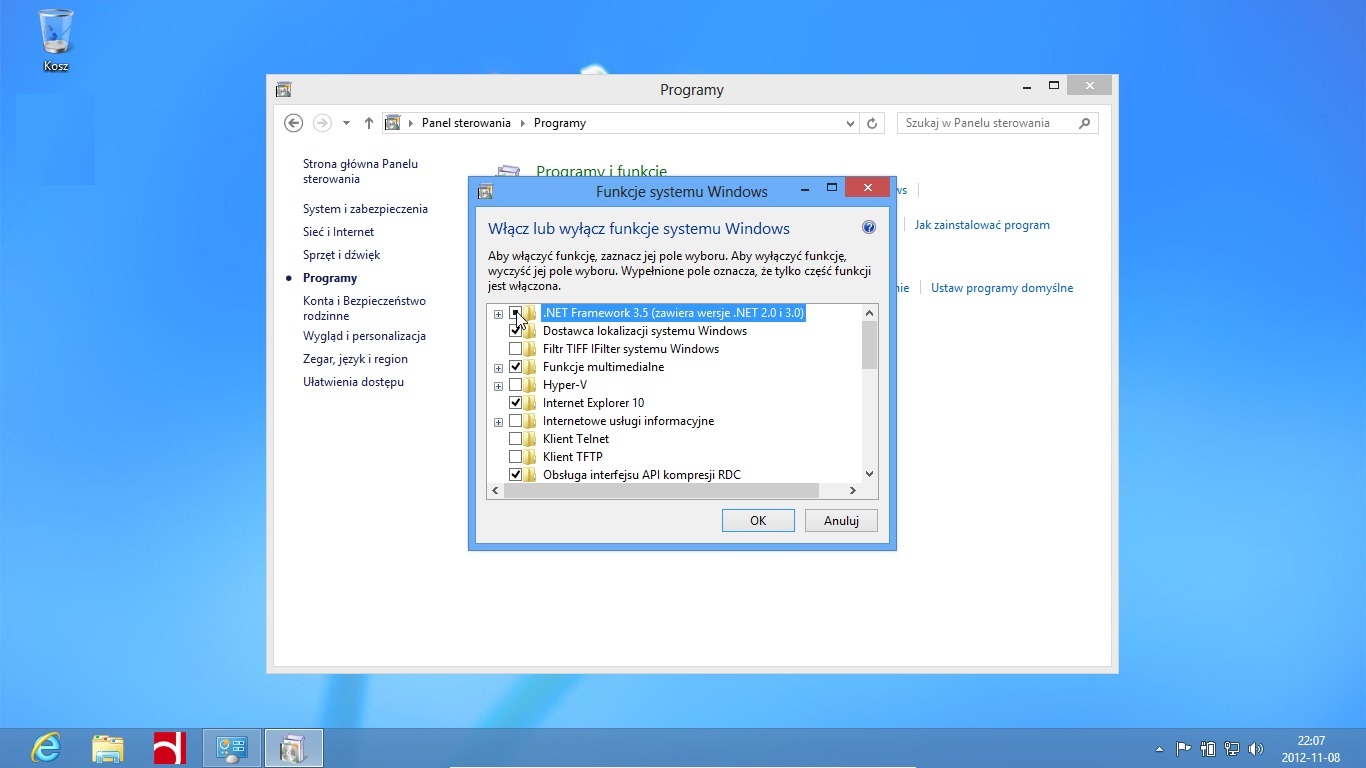
Task: Switch to Windows Features taskbar button
Action: tap(294, 748)
